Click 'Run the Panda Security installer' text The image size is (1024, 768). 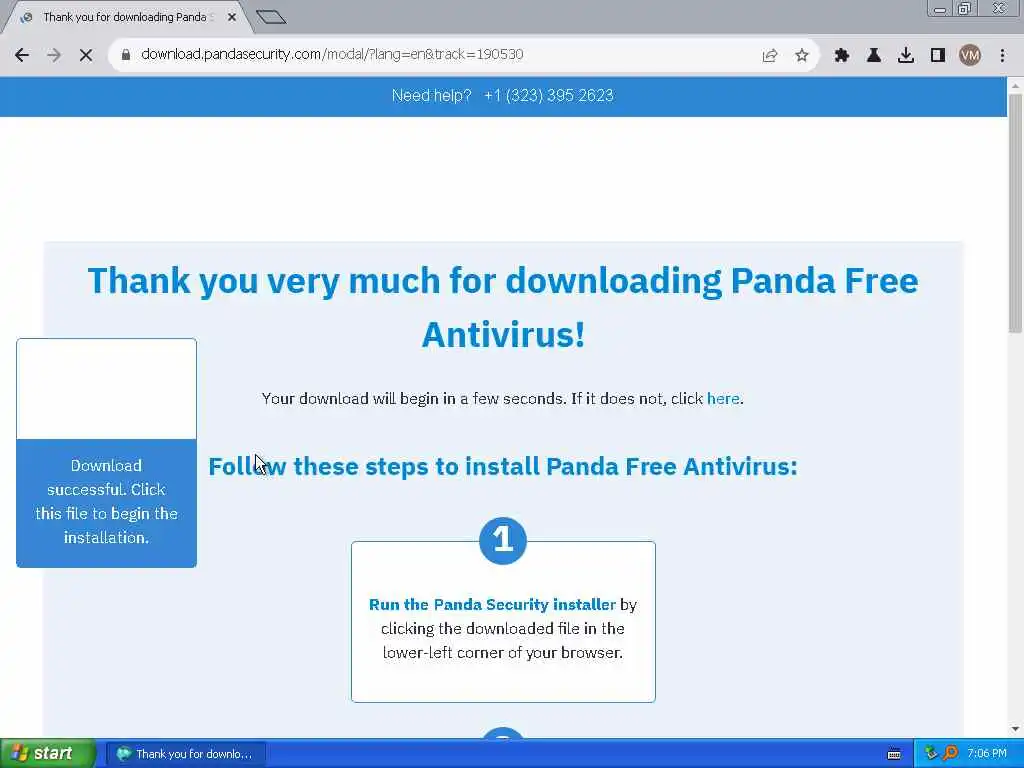coord(492,604)
